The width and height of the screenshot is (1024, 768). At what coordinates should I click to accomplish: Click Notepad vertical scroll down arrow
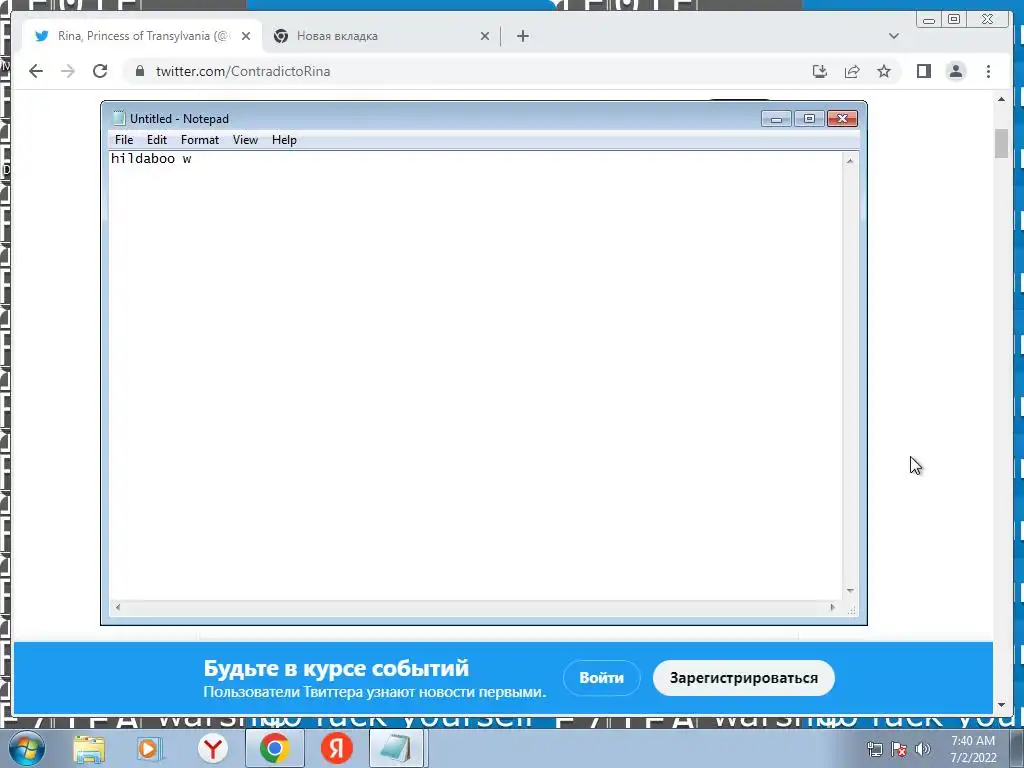pos(850,590)
